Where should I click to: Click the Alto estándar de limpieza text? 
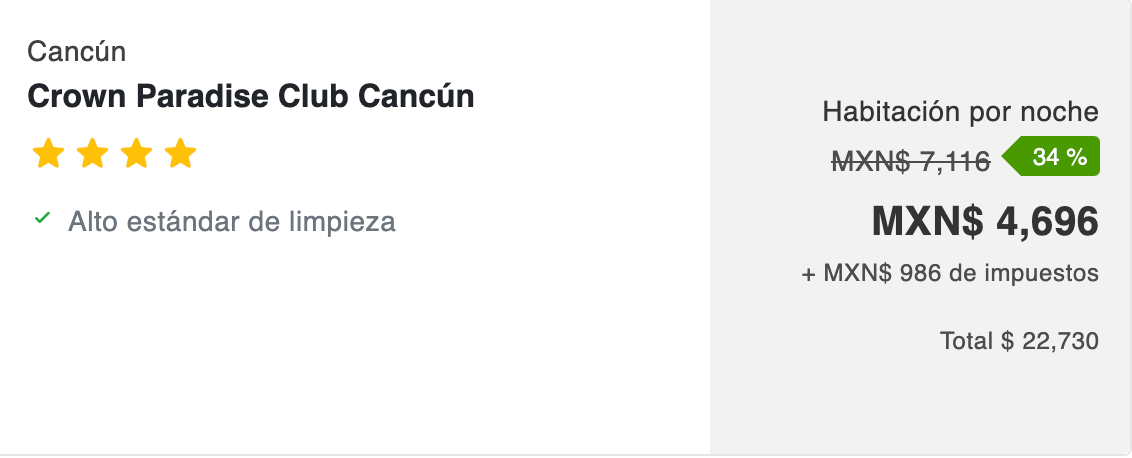point(231,221)
